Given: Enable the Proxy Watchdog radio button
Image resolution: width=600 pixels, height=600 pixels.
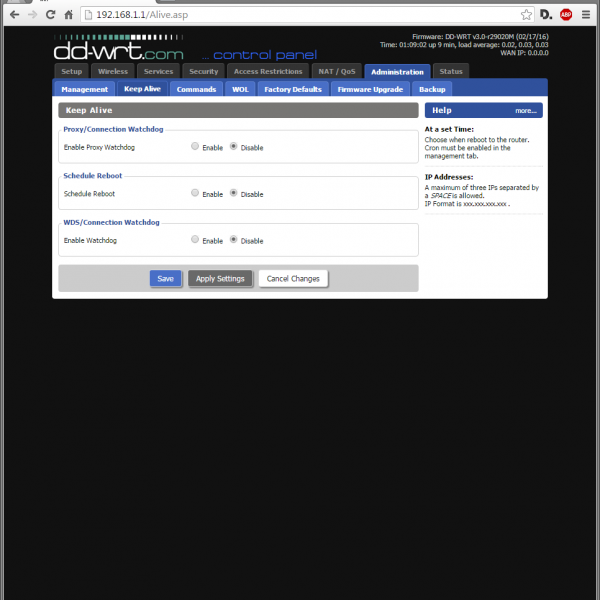Looking at the screenshot, I should (x=195, y=146).
